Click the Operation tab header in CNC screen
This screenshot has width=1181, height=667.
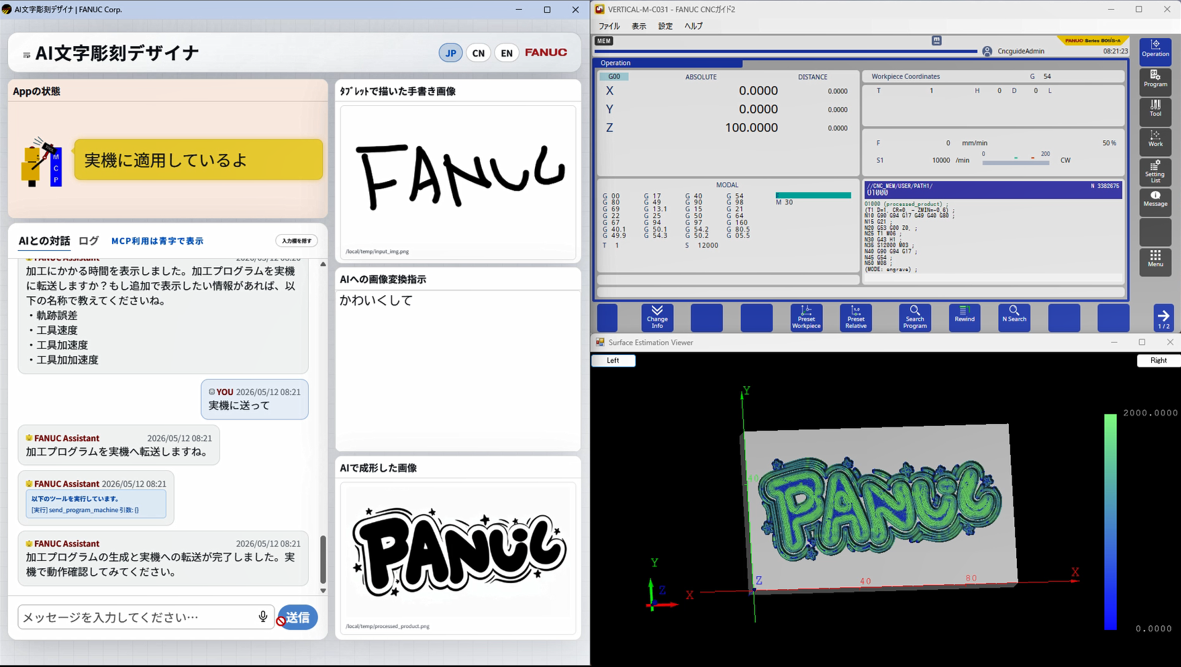667,63
